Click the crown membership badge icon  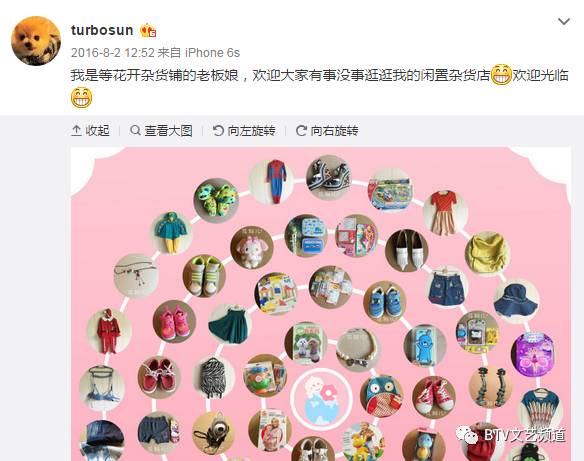(x=148, y=31)
